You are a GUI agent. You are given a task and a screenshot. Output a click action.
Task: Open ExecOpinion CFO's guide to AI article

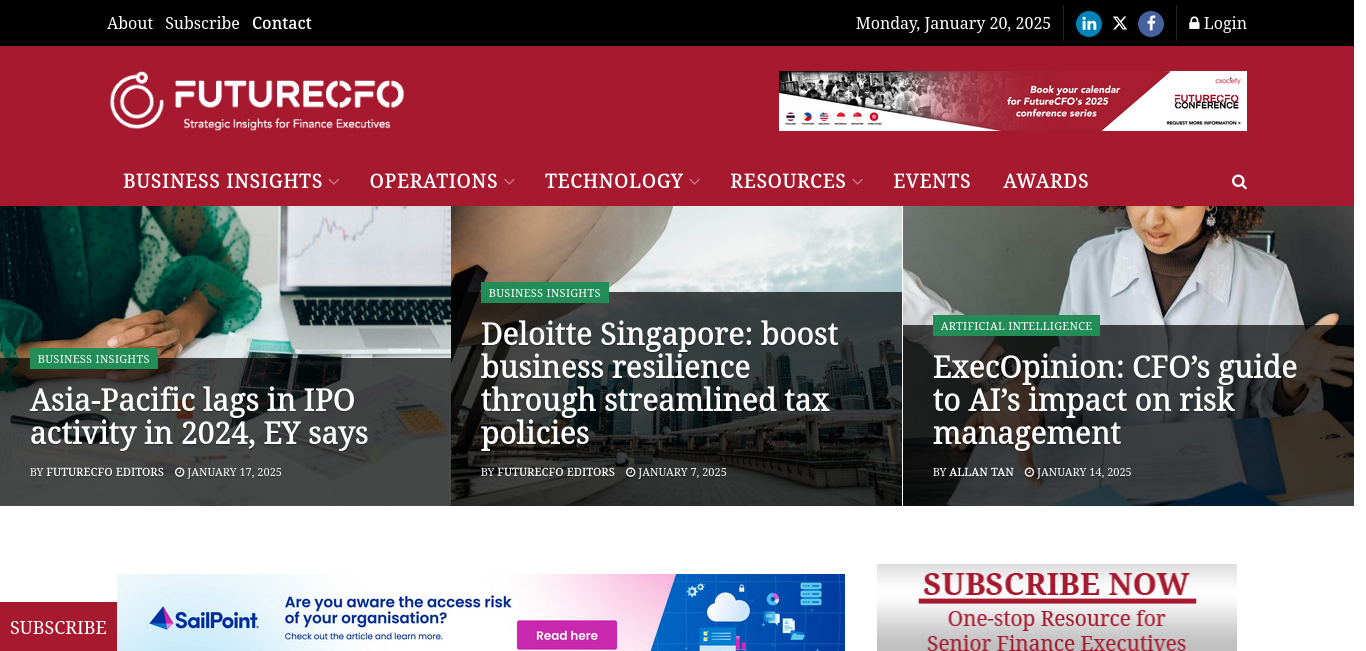(1115, 400)
